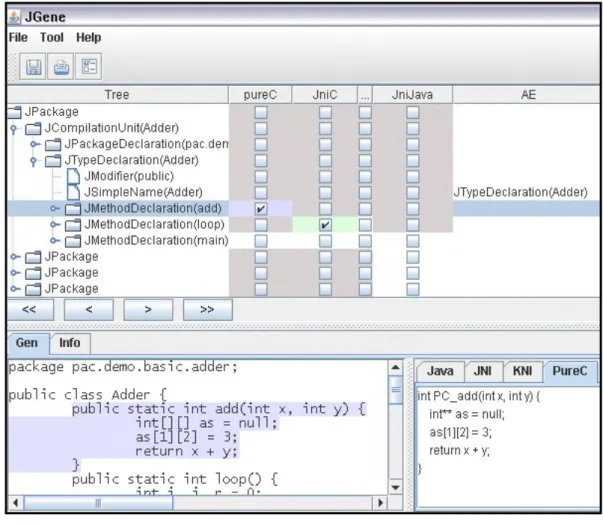Uncheck JniC checkbox for JMethodDeclaration(loop)
Viewport: 603px width, 526px height.
tap(325, 225)
